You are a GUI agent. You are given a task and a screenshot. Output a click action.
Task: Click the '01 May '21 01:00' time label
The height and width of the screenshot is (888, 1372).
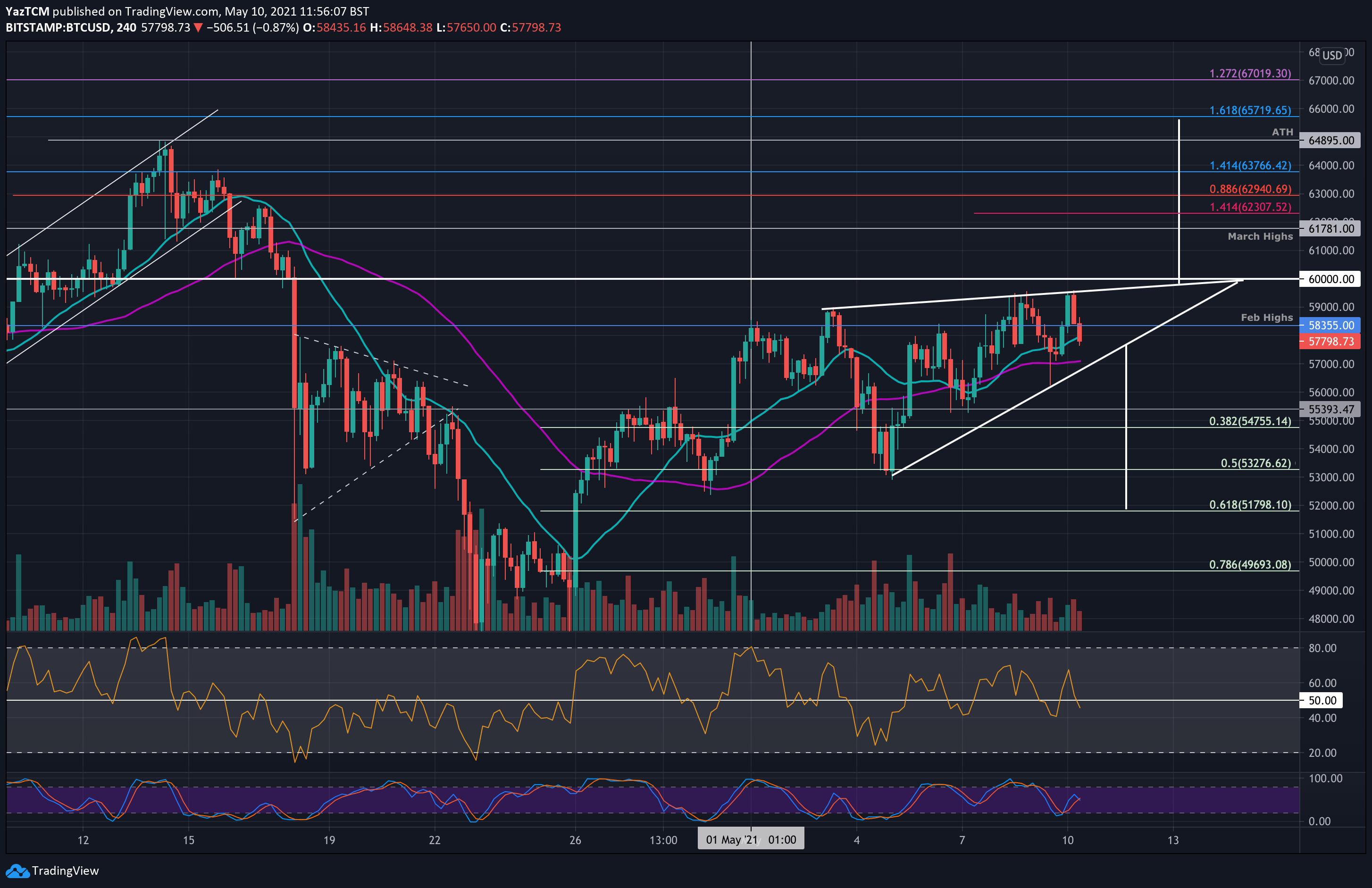751,839
